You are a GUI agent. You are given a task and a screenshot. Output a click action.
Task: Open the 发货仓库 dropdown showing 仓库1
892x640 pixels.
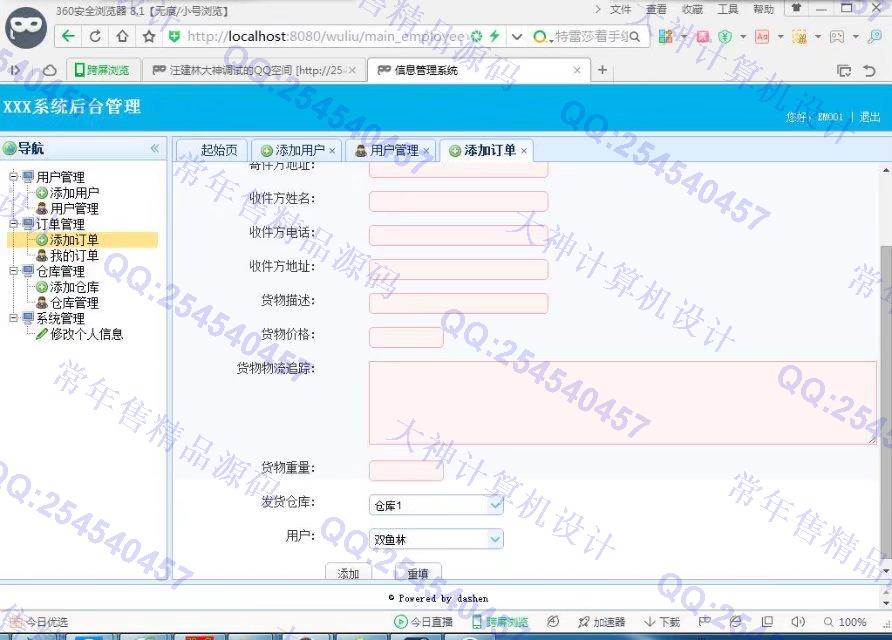(436, 505)
